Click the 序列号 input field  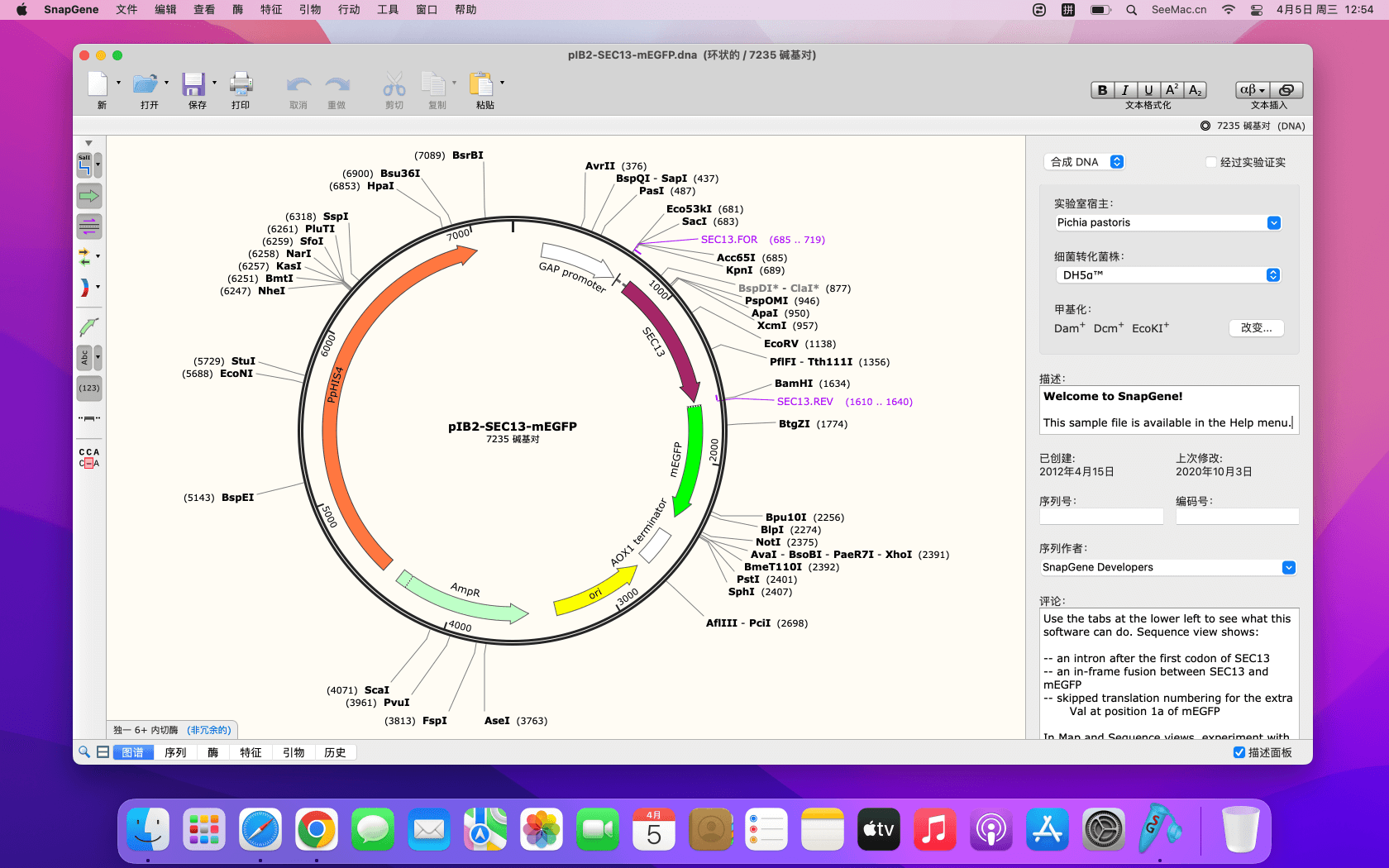1101,517
